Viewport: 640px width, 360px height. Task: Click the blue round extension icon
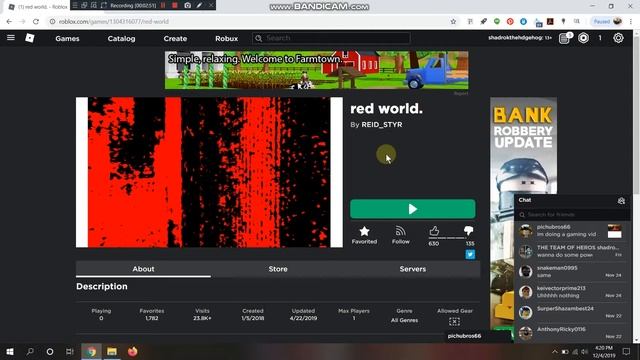pos(523,21)
